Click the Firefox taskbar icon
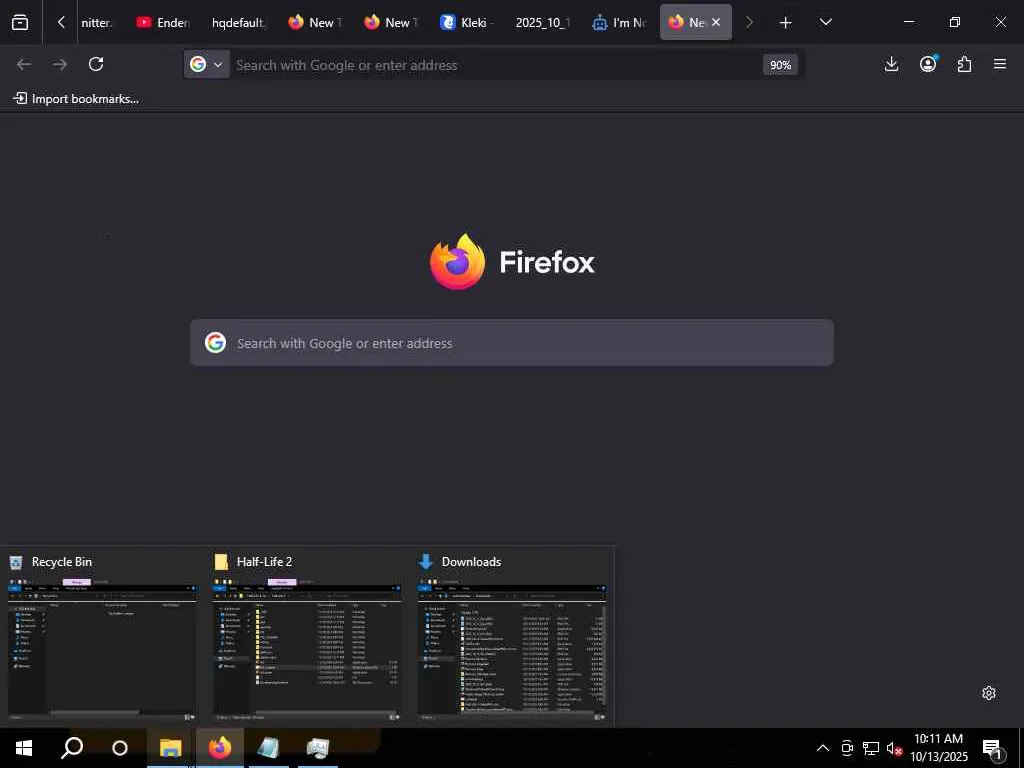1024x768 pixels. 220,748
